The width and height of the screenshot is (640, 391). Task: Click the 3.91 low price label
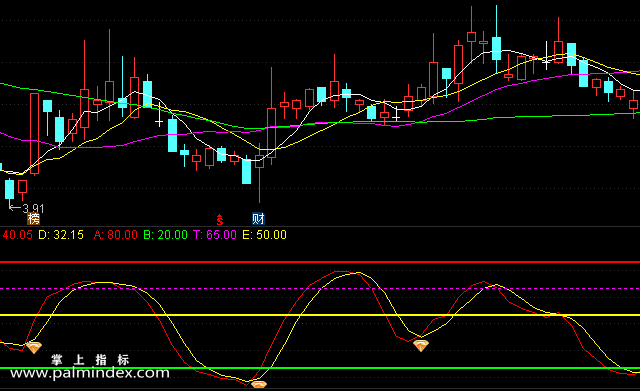[33, 209]
